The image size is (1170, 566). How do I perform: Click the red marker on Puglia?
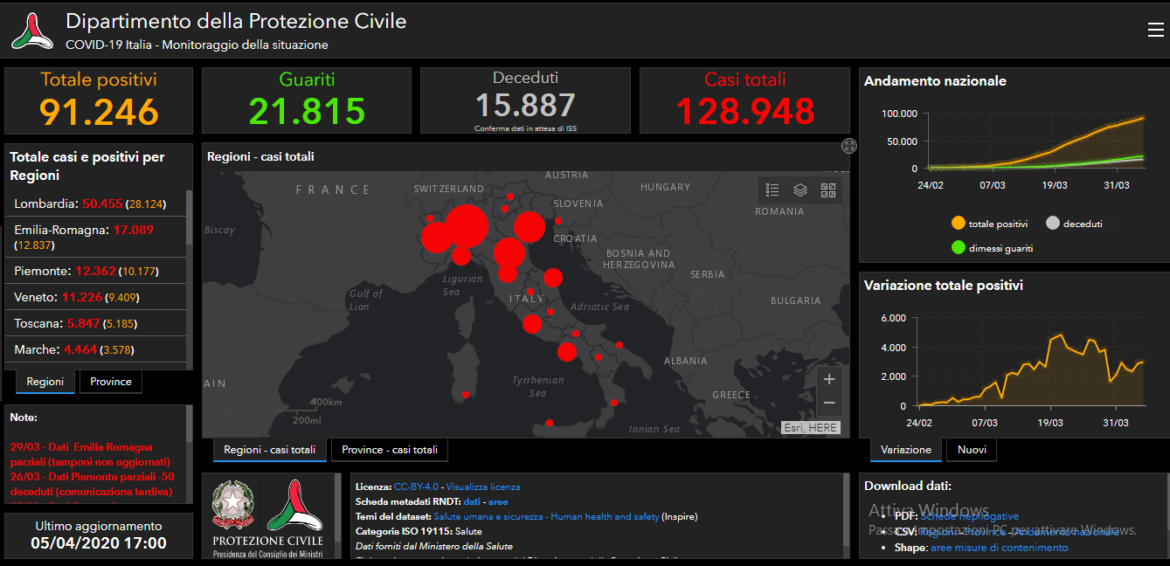[x=619, y=345]
